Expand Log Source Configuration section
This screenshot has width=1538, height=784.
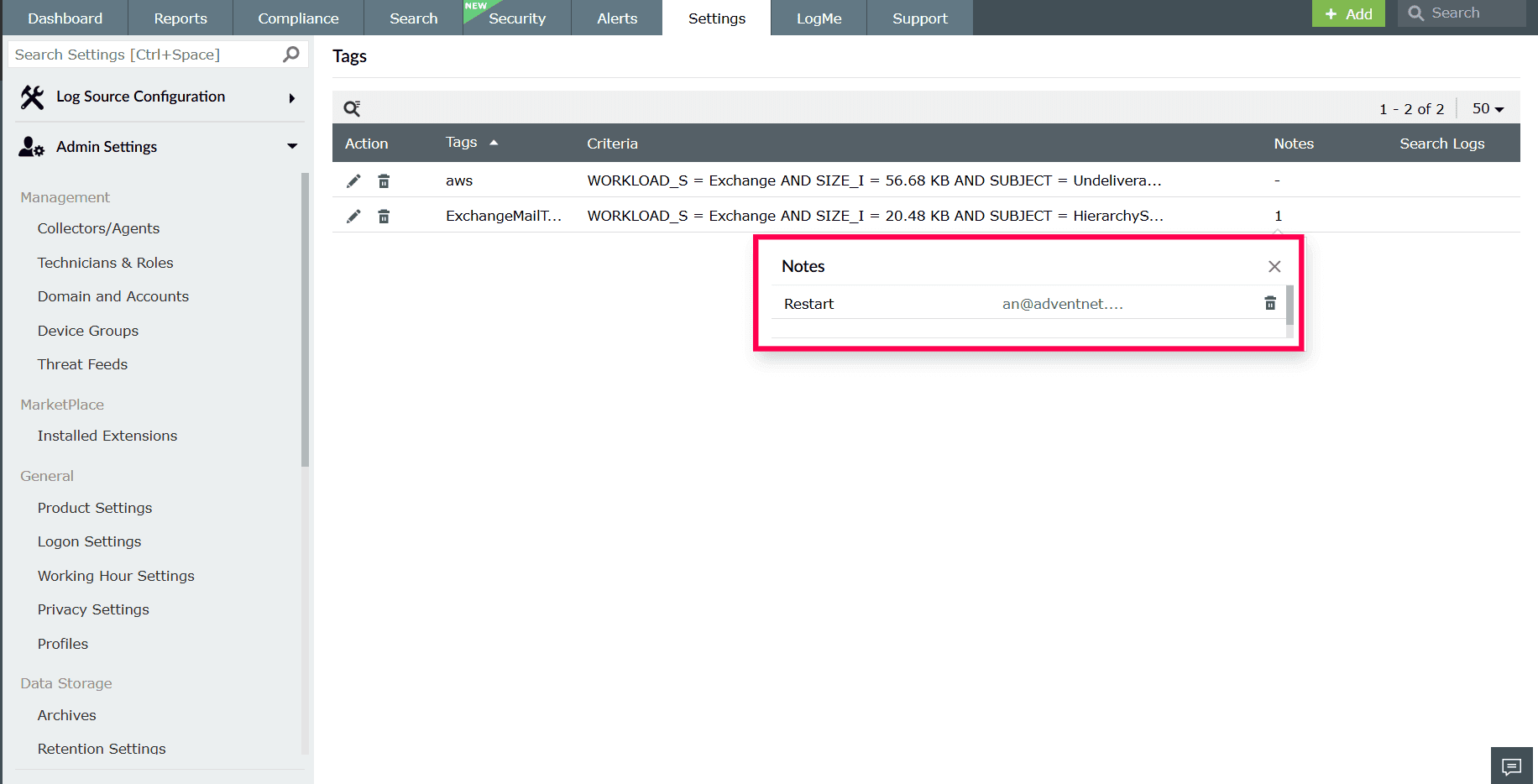click(x=292, y=98)
